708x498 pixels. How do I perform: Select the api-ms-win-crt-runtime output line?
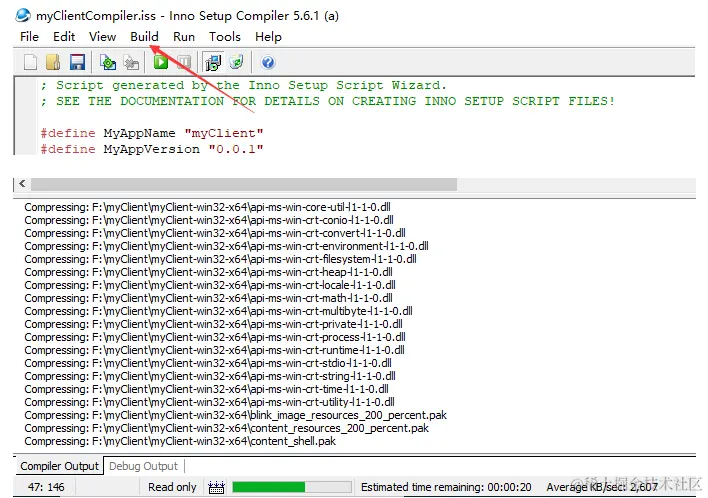[214, 350]
